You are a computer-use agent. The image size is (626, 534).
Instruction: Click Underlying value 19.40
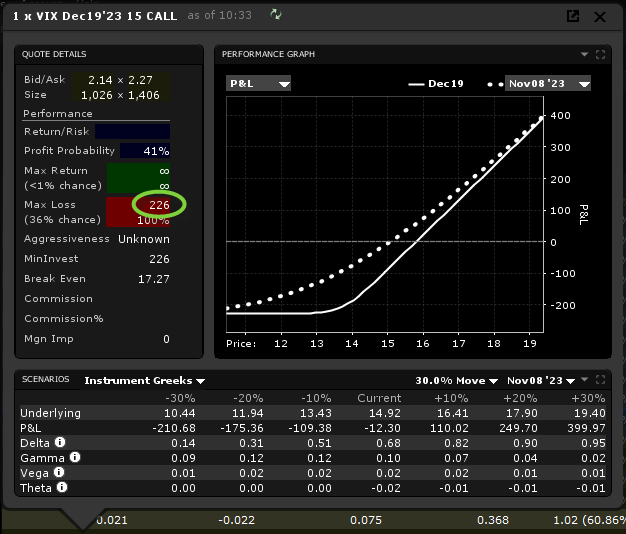pos(590,413)
